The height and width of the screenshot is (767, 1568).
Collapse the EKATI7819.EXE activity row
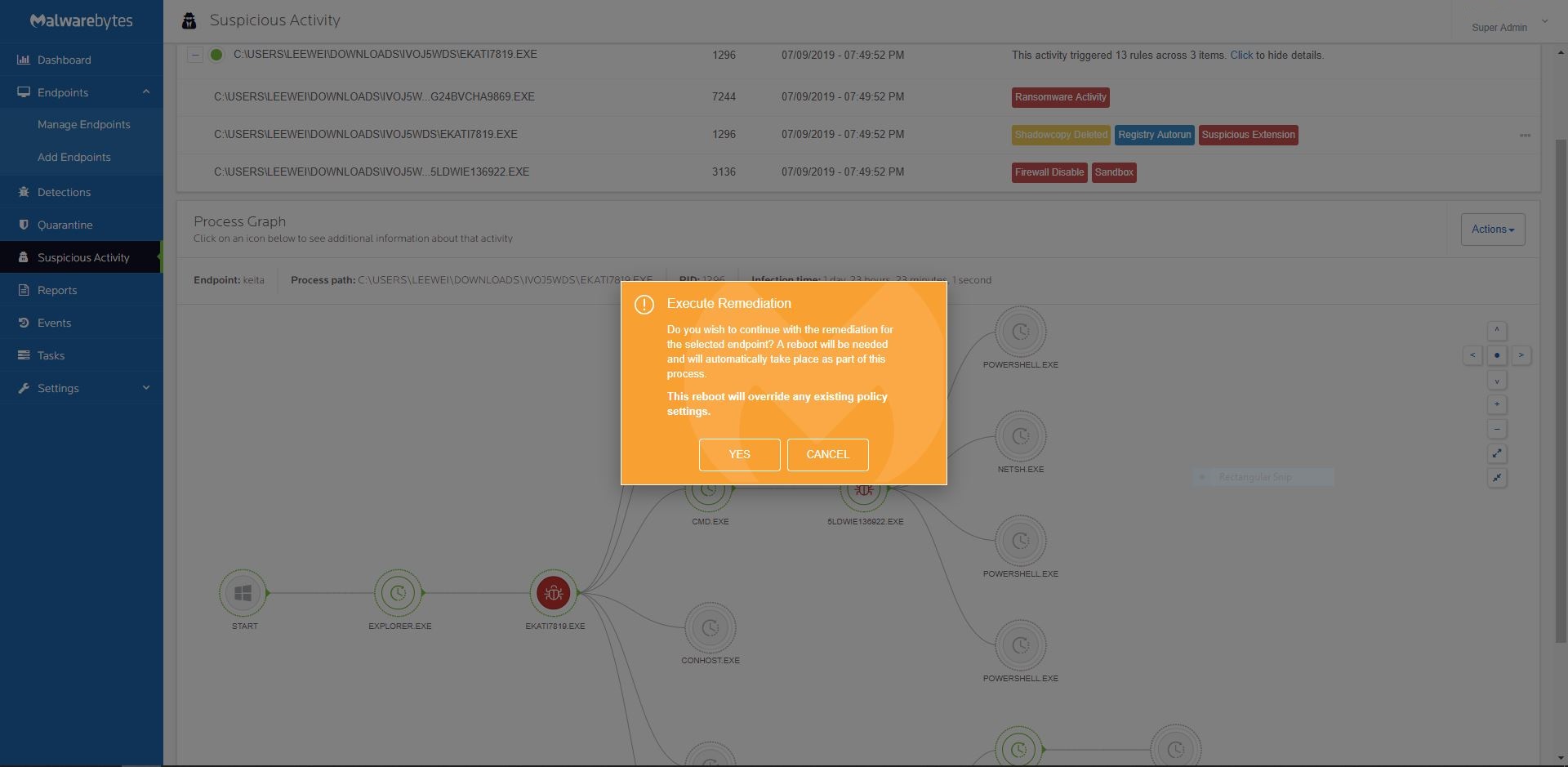click(194, 55)
